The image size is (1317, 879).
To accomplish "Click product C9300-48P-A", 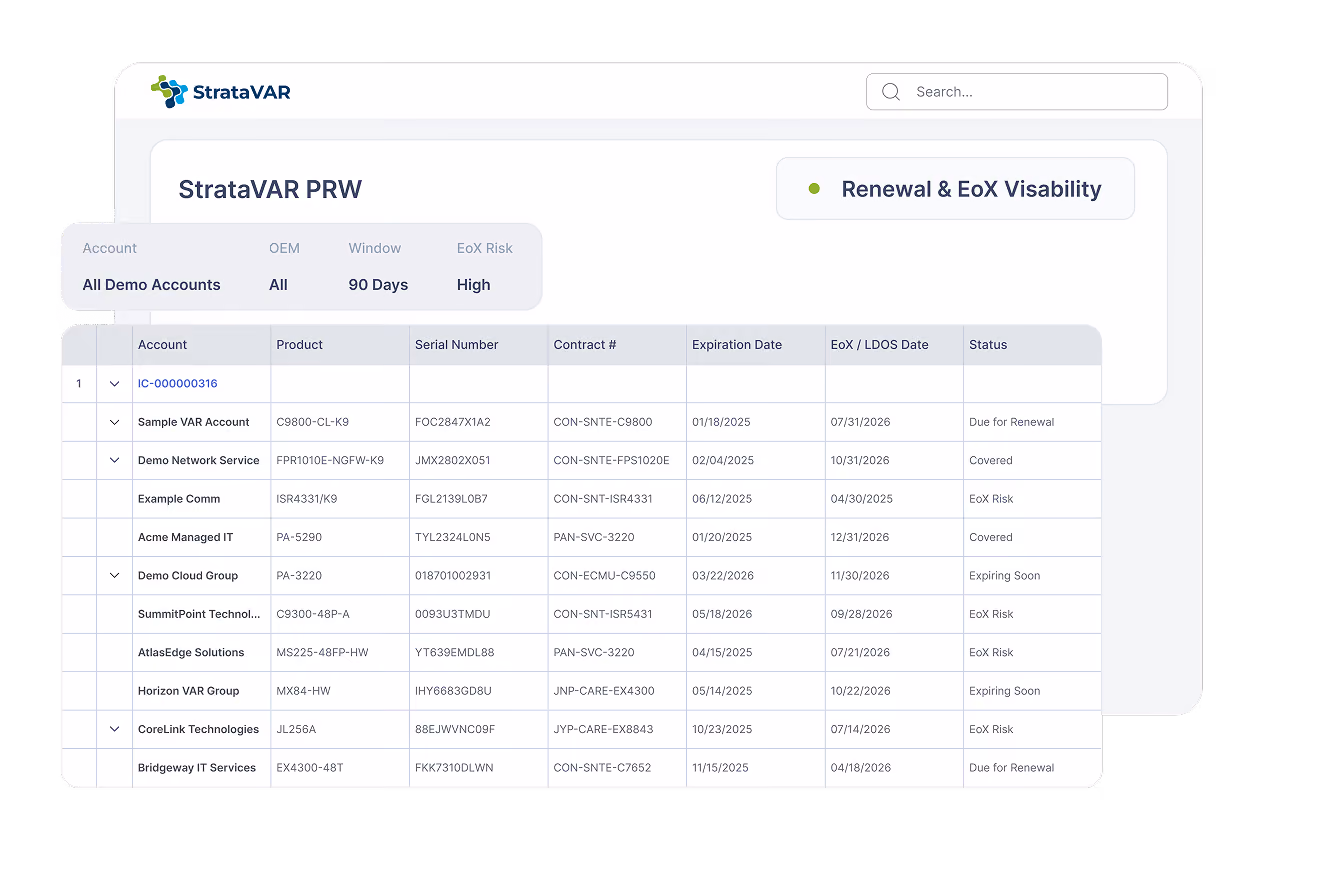I will [312, 614].
